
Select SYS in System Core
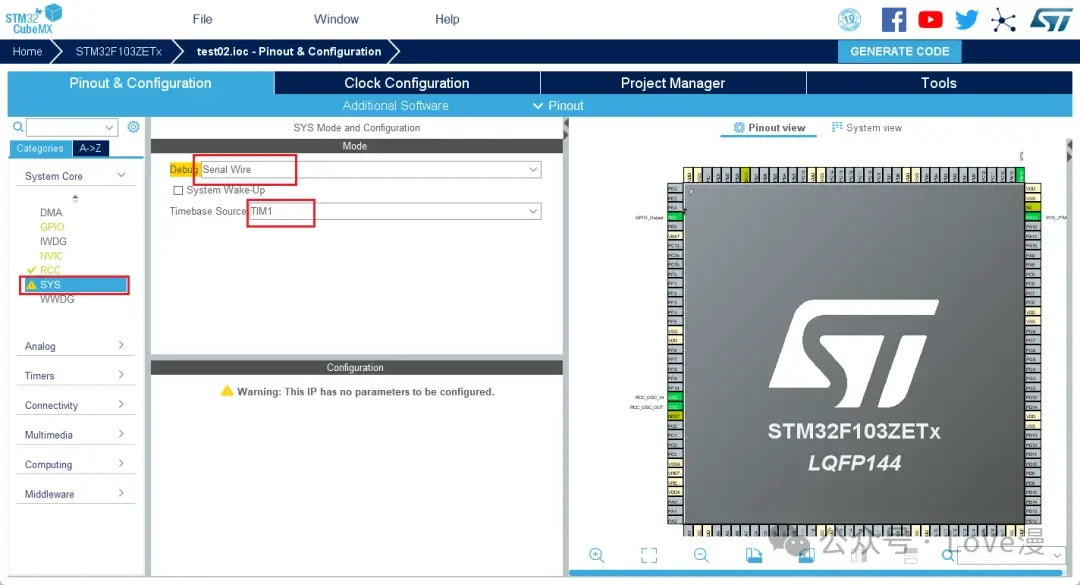click(x=74, y=285)
